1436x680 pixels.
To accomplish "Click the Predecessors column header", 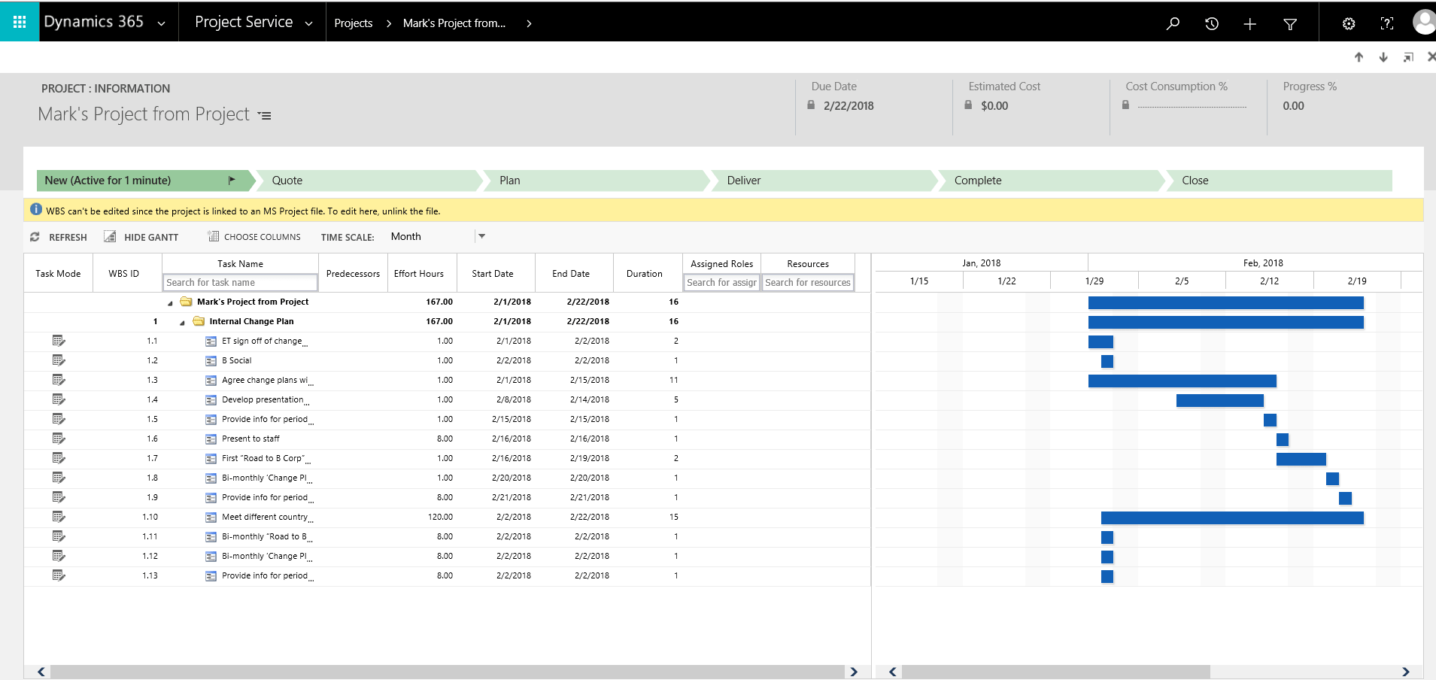I will pos(353,274).
